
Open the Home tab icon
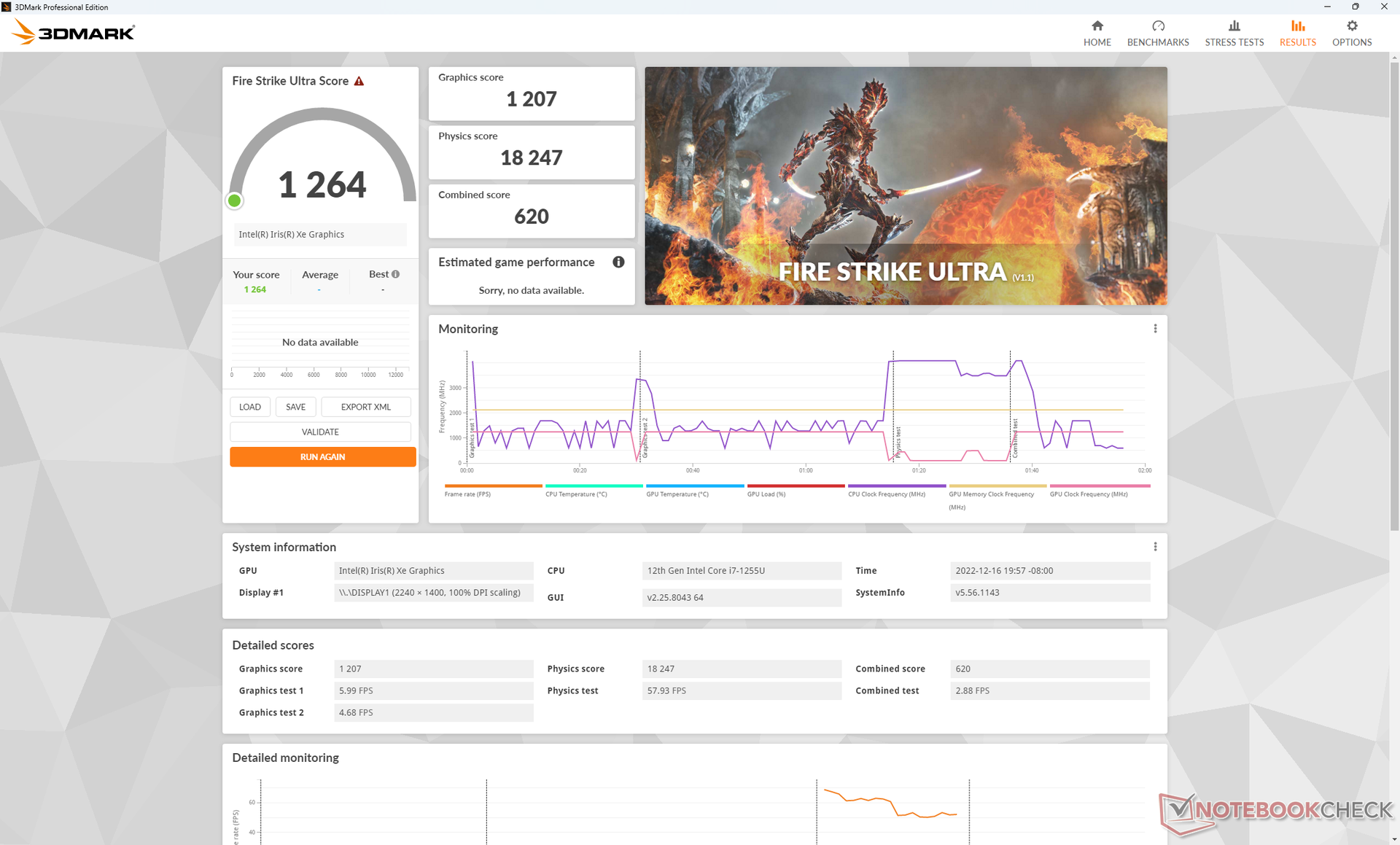click(x=1097, y=26)
